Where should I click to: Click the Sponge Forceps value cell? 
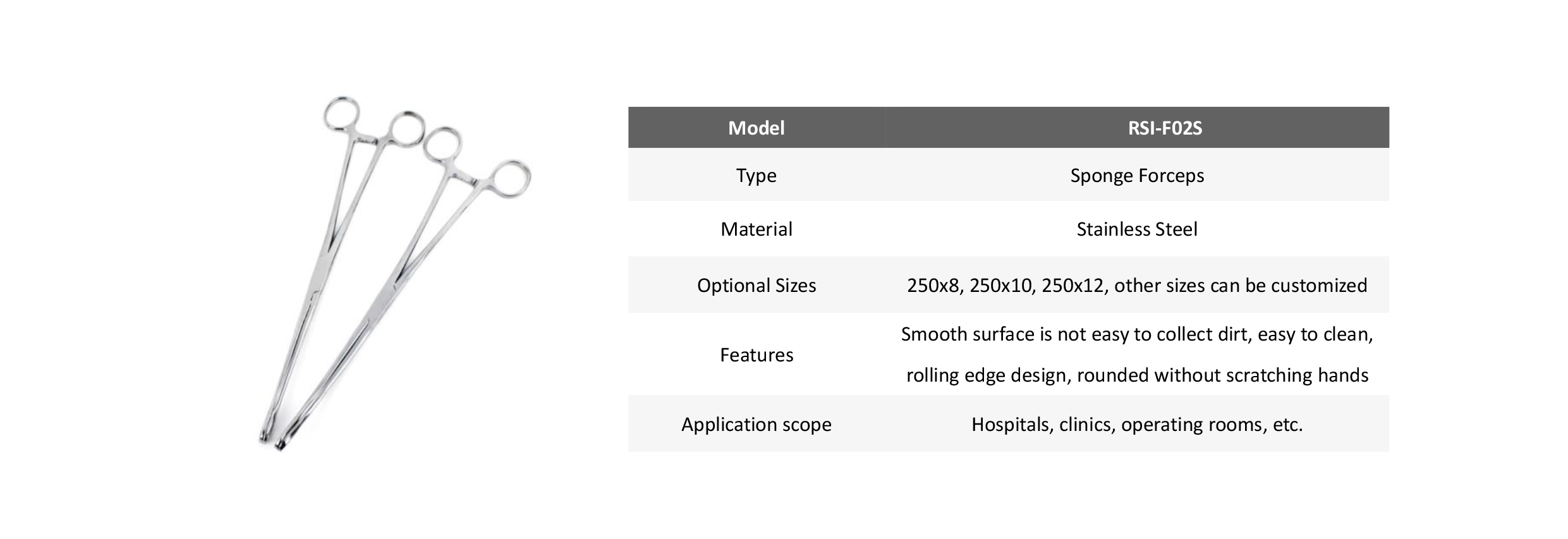click(x=1137, y=175)
